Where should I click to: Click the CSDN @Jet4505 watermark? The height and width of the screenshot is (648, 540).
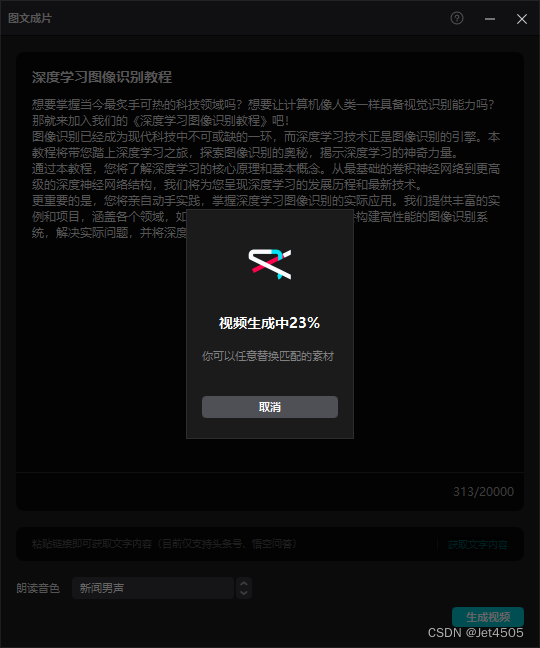coord(476,633)
